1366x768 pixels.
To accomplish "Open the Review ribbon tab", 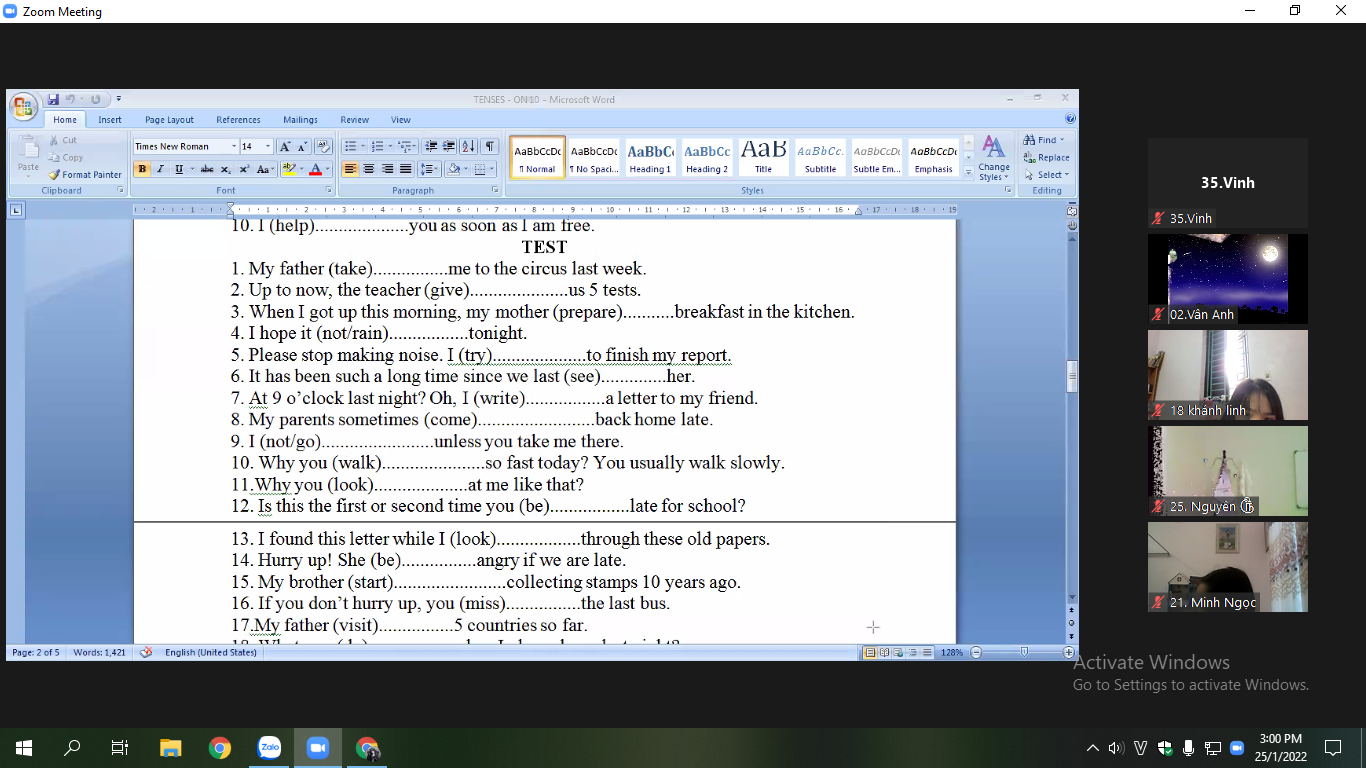I will pyautogui.click(x=354, y=119).
